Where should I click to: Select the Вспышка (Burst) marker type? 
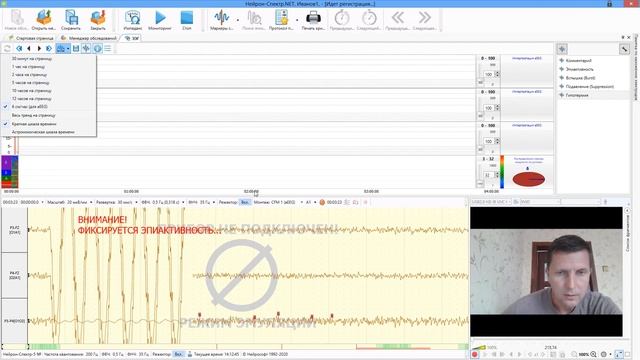pos(580,78)
